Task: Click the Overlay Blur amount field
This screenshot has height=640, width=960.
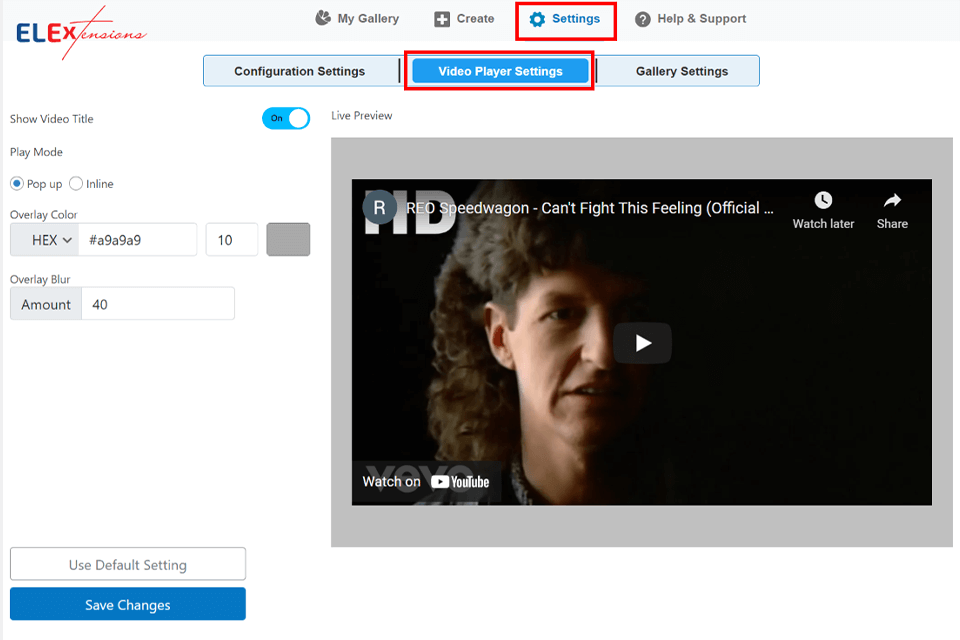Action: (x=158, y=304)
